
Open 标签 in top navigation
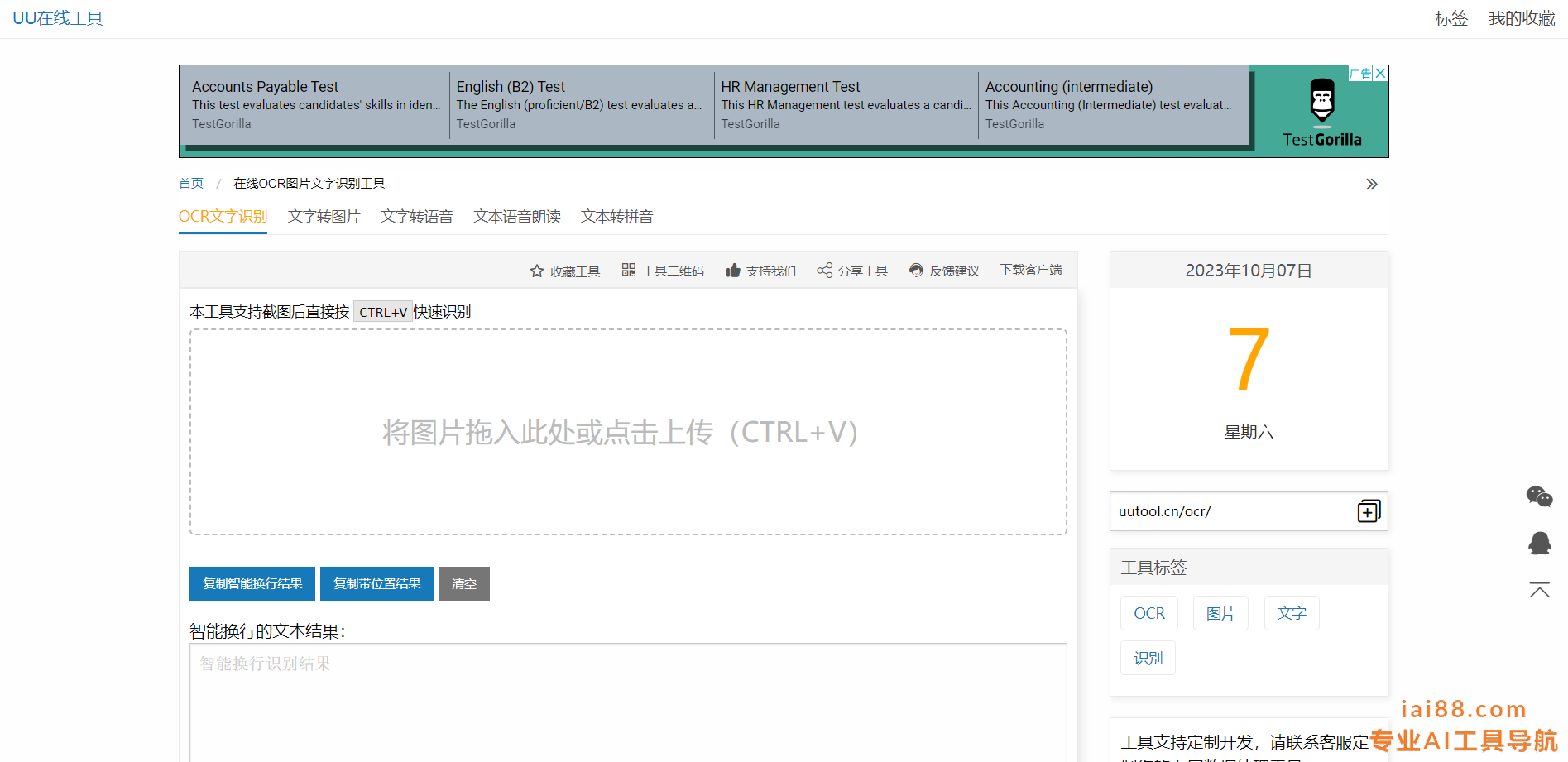(x=1451, y=18)
